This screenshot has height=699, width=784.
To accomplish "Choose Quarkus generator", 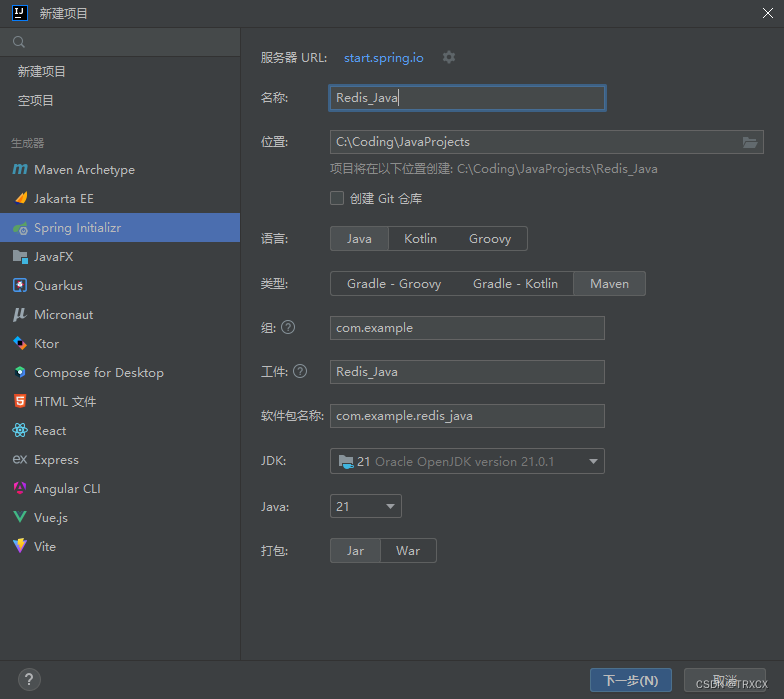I will click(x=120, y=286).
